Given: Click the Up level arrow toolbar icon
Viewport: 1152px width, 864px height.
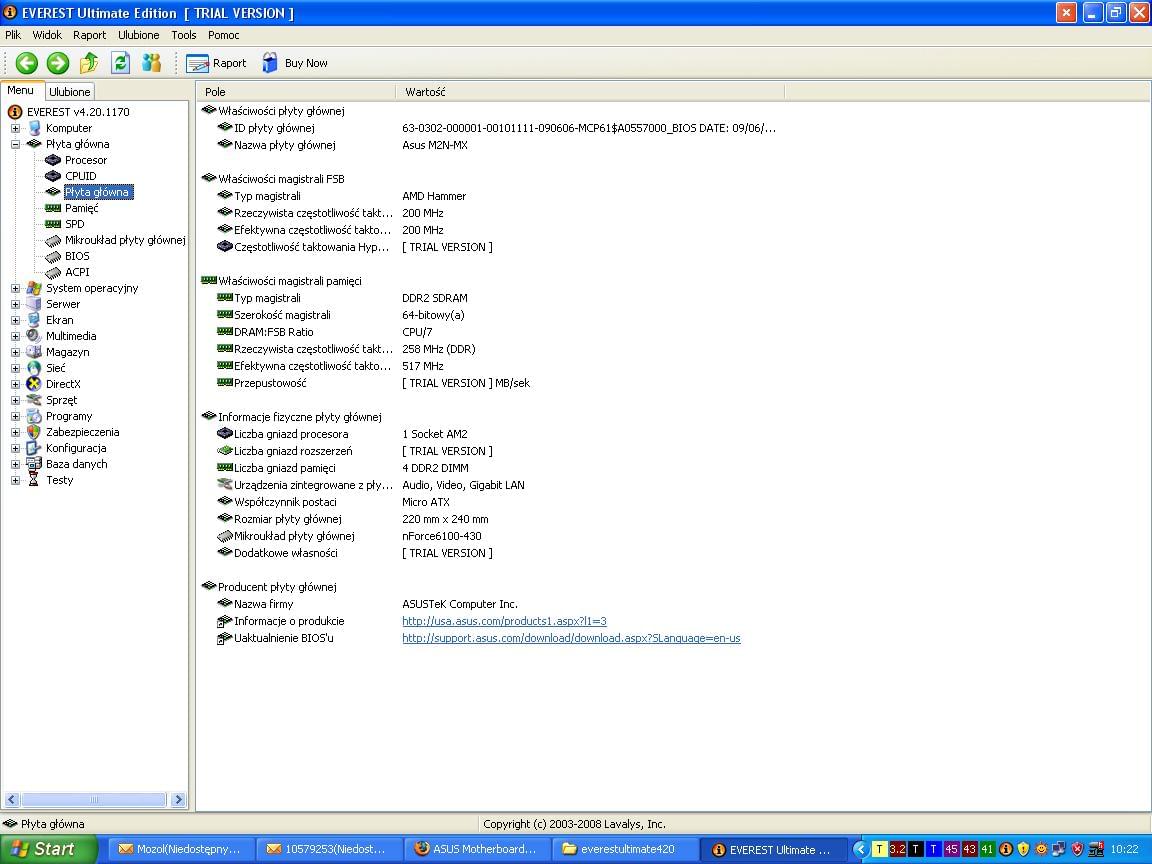Looking at the screenshot, I should point(89,63).
